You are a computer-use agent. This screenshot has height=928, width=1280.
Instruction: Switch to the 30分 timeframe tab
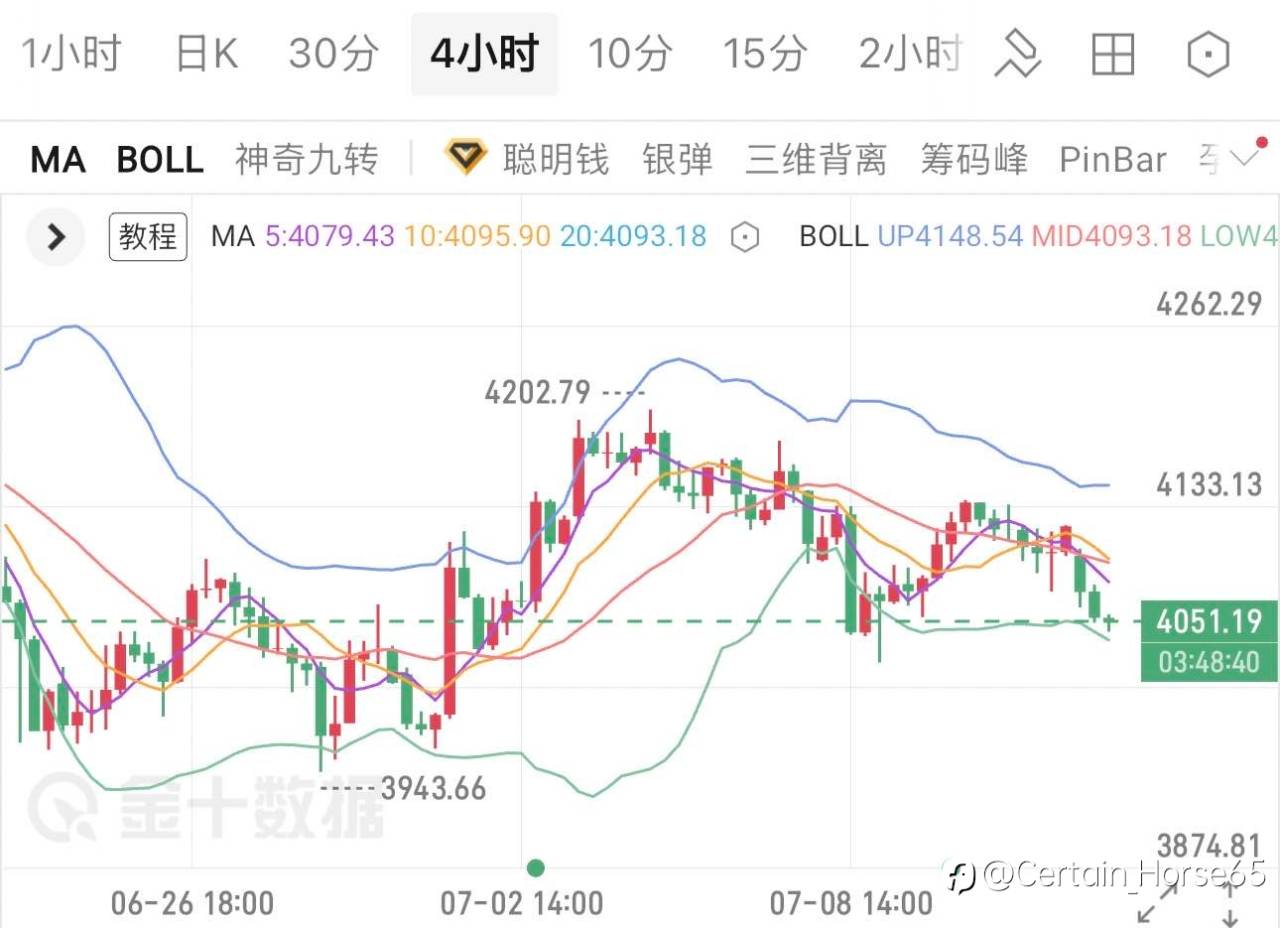tap(334, 53)
